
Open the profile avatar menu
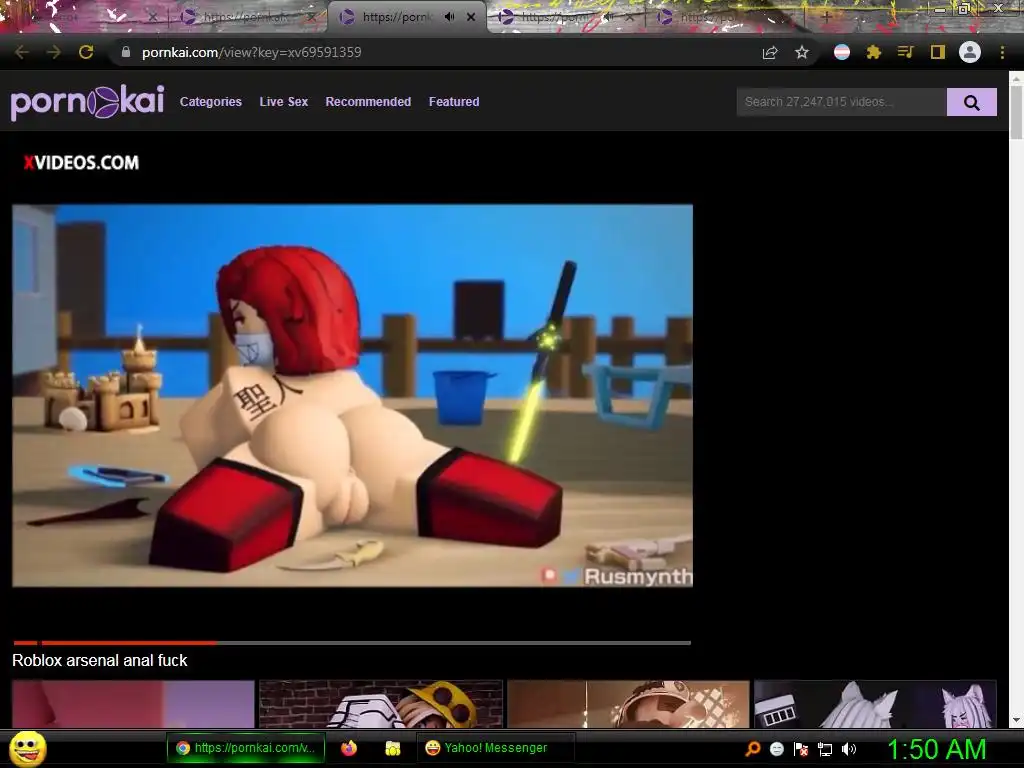[x=970, y=52]
